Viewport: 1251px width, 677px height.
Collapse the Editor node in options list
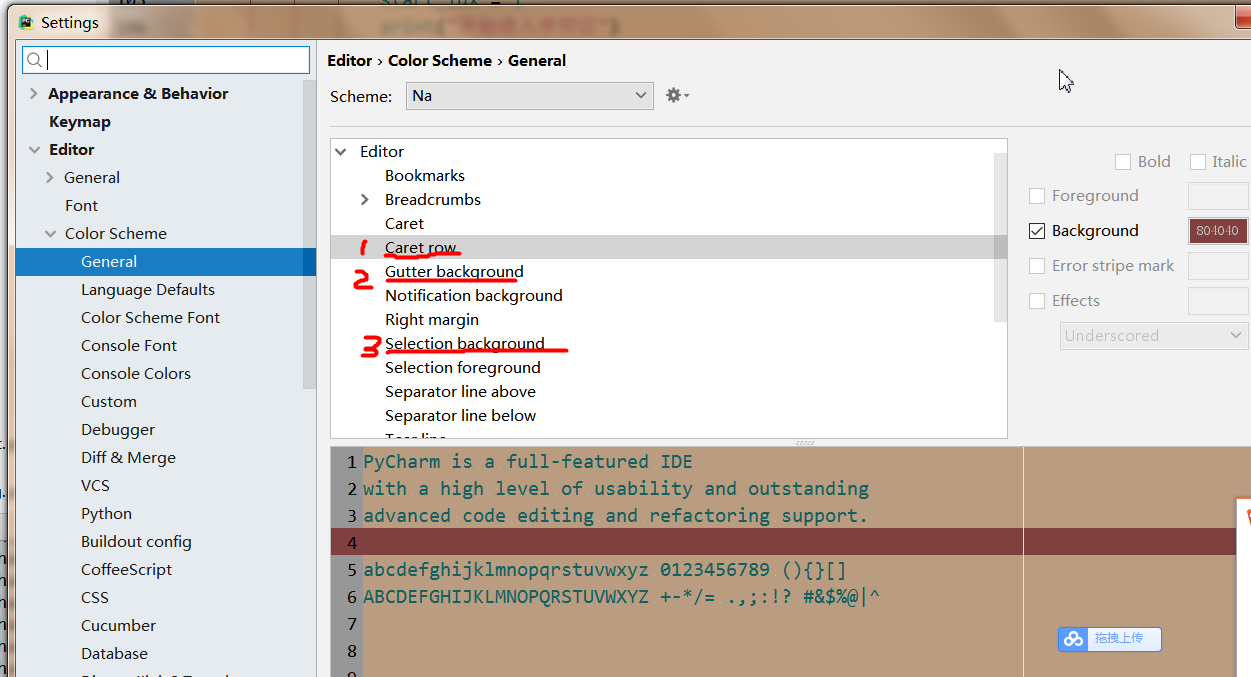[x=342, y=152]
